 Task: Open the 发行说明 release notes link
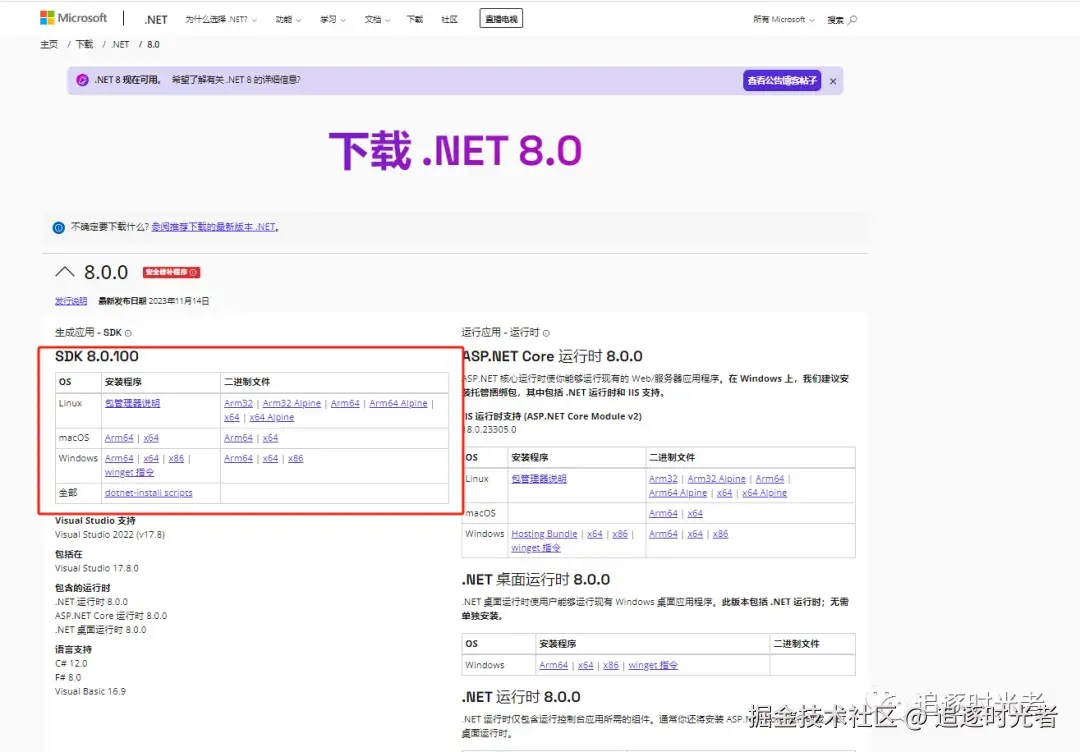point(71,301)
